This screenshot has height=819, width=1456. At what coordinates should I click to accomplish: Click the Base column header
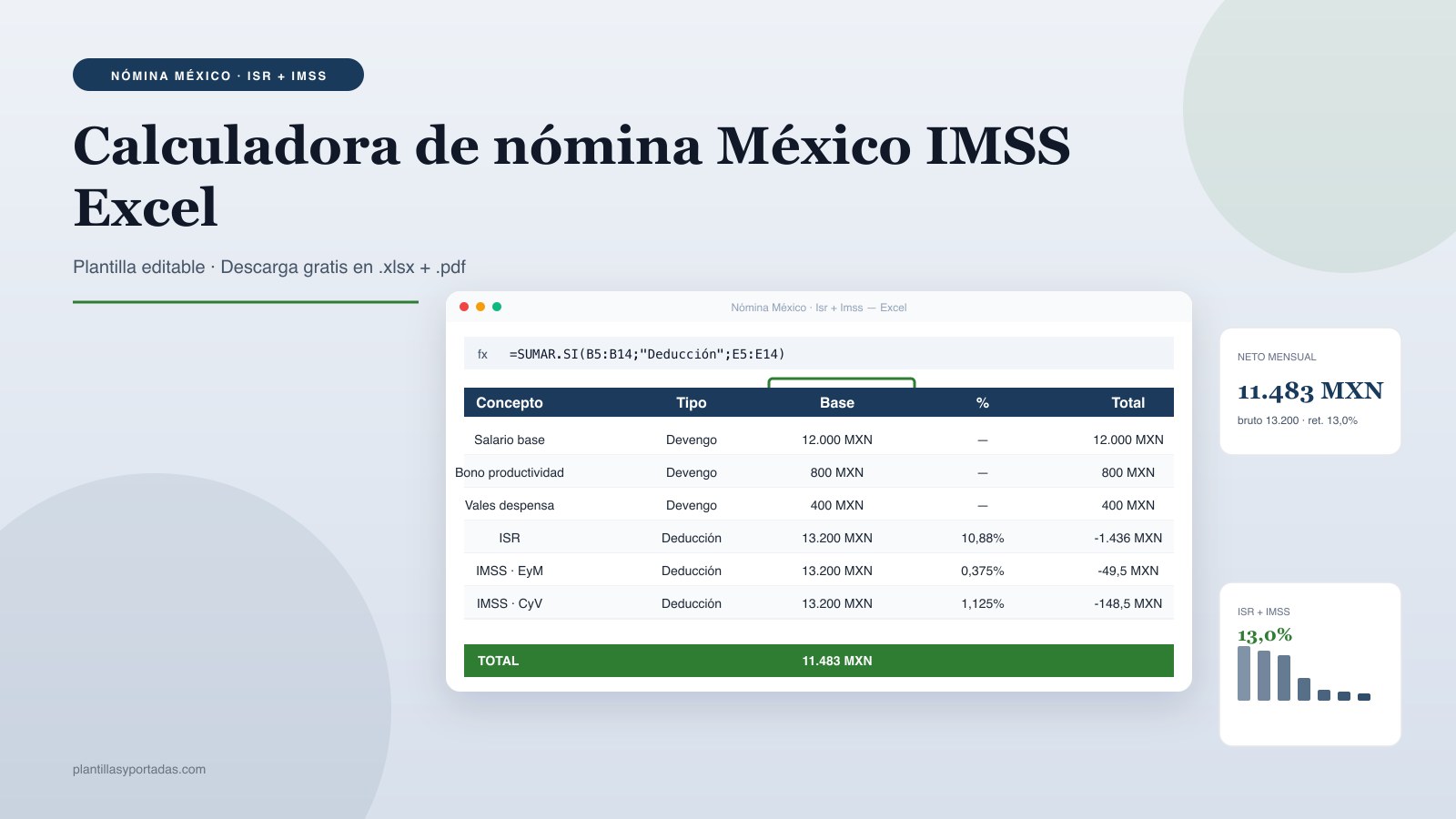coord(837,402)
